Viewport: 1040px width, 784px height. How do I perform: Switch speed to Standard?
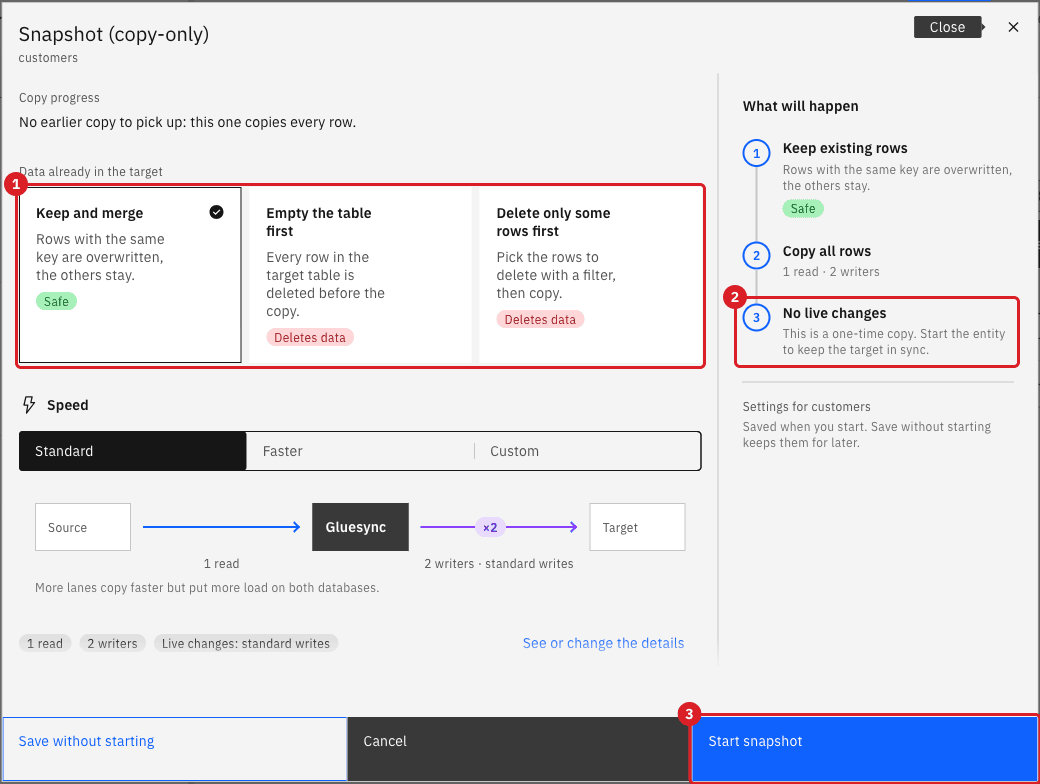click(x=133, y=451)
